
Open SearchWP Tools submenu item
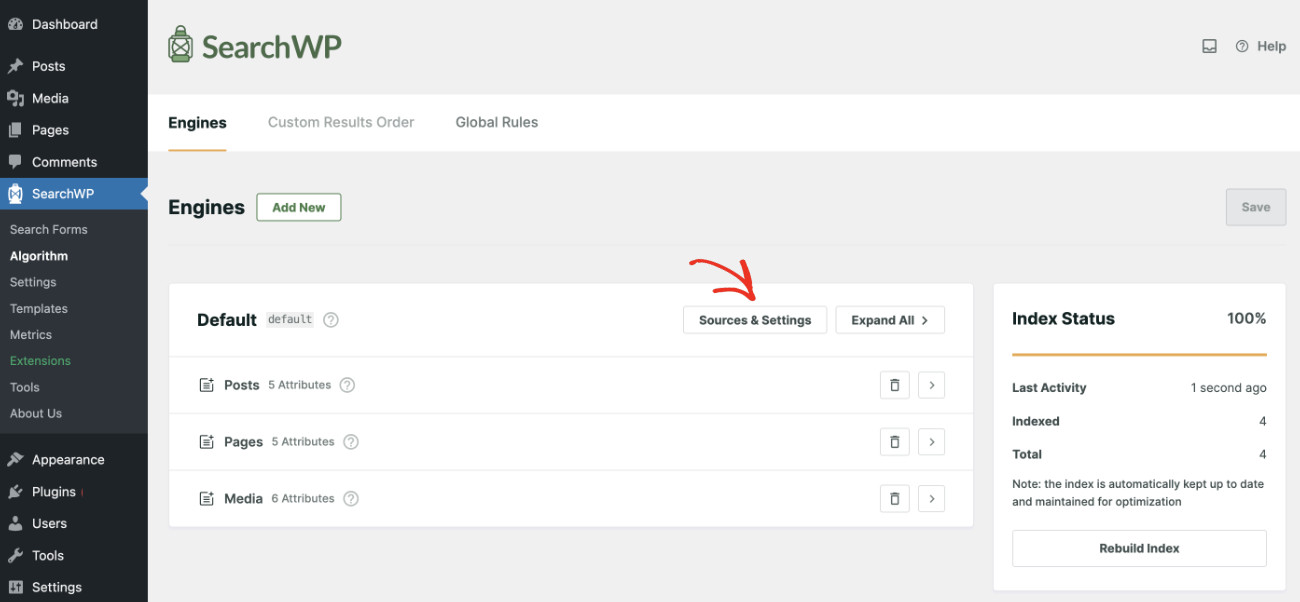25,387
